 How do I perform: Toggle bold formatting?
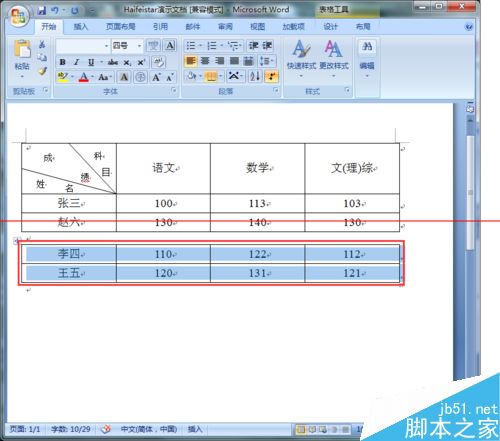click(x=62, y=62)
